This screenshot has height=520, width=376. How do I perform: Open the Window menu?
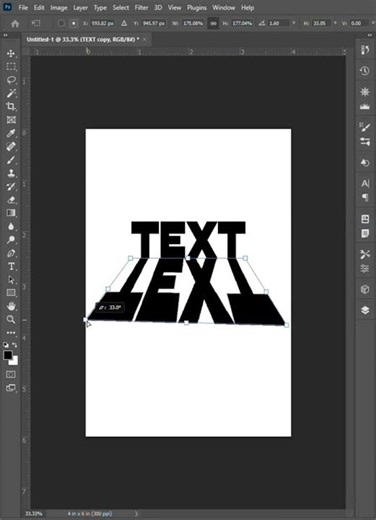[224, 7]
